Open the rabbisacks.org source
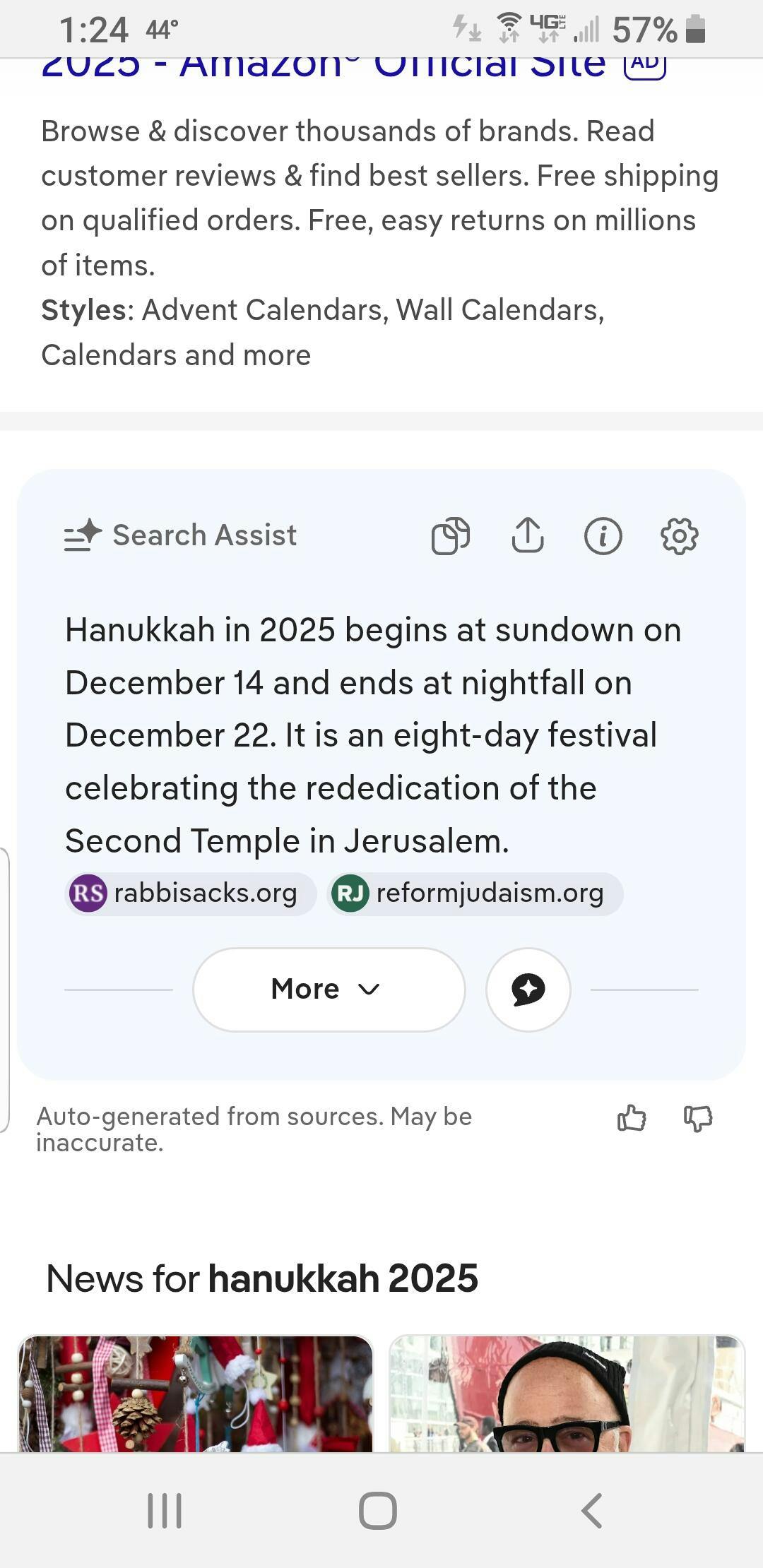 (190, 893)
